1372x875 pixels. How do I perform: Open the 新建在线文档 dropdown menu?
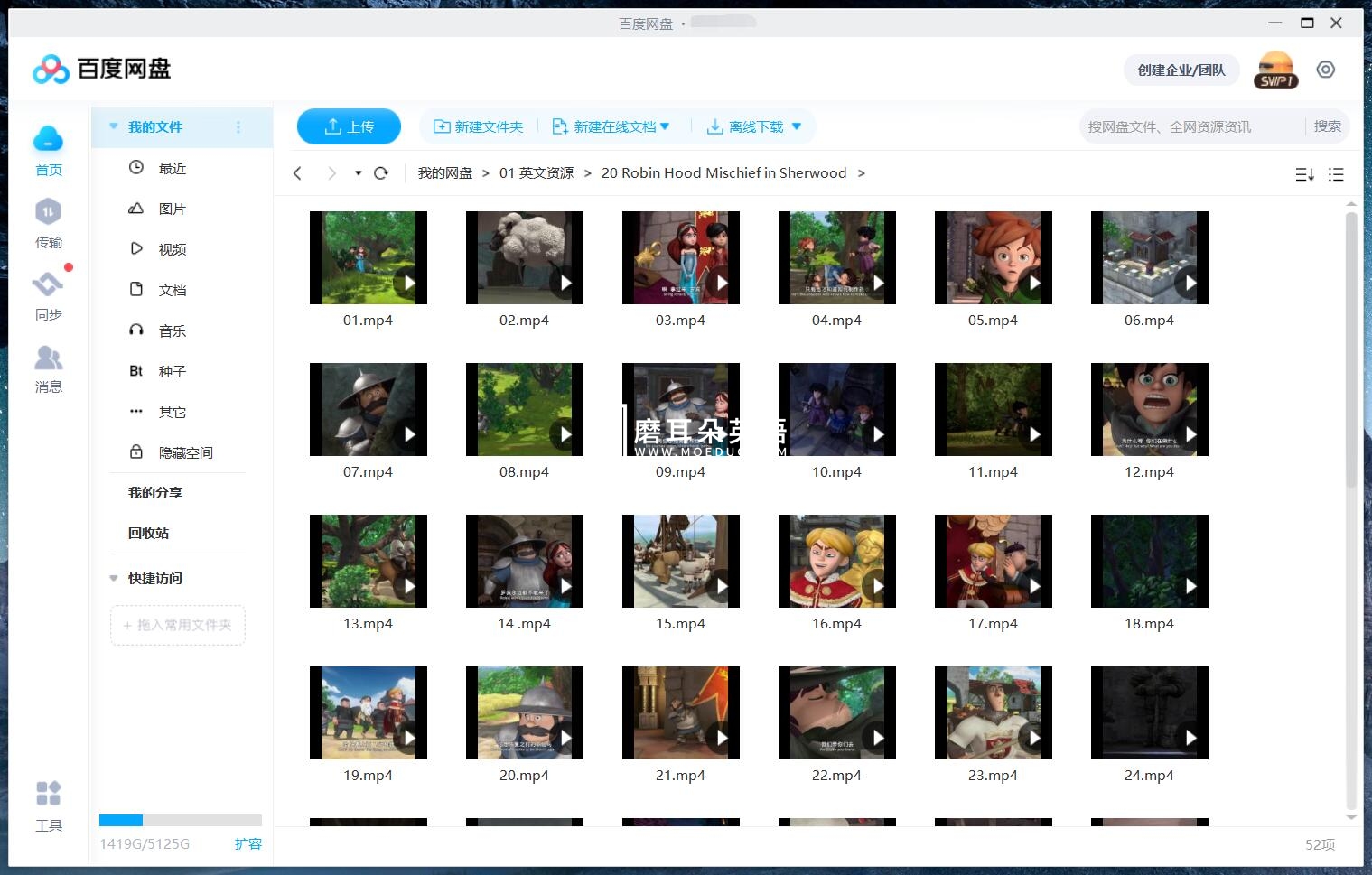pos(665,126)
